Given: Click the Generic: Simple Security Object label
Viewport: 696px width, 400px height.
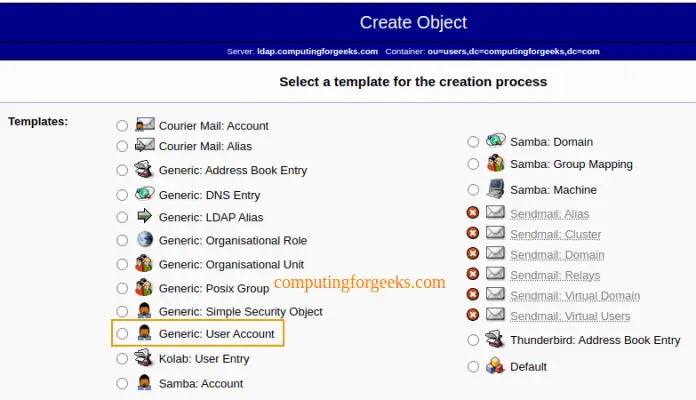Looking at the screenshot, I should (x=240, y=312).
